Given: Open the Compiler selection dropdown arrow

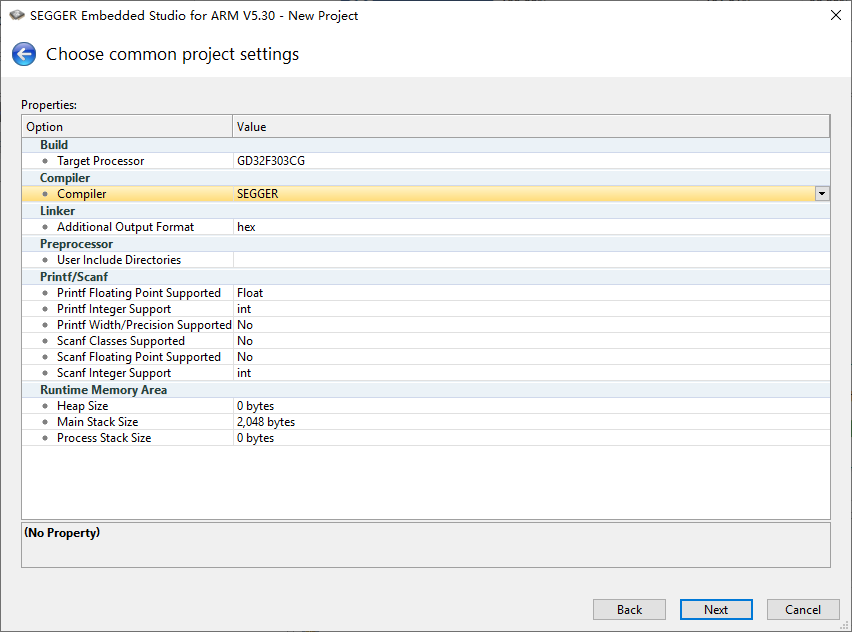Looking at the screenshot, I should [x=821, y=193].
